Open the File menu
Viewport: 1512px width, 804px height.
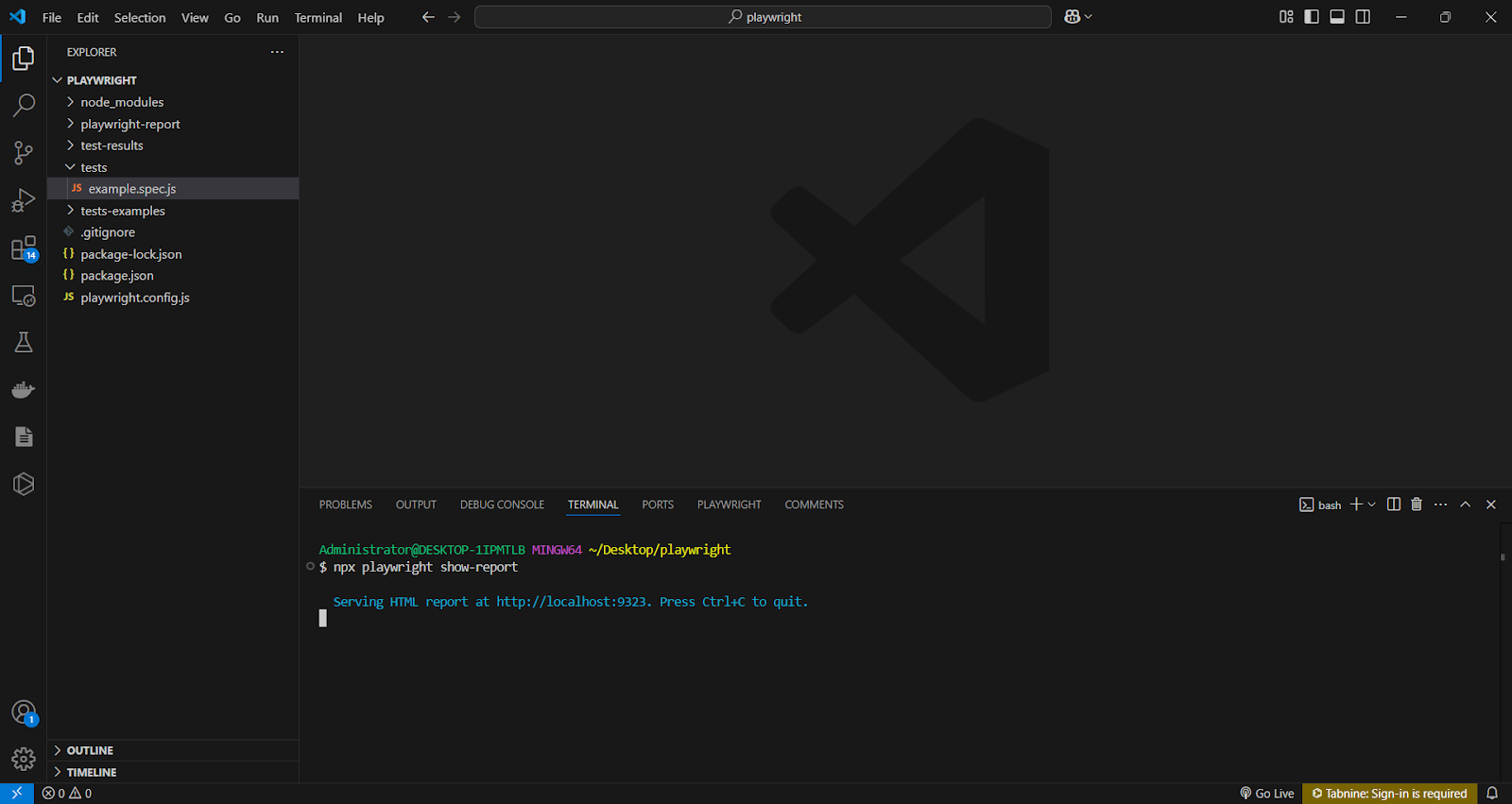[52, 17]
